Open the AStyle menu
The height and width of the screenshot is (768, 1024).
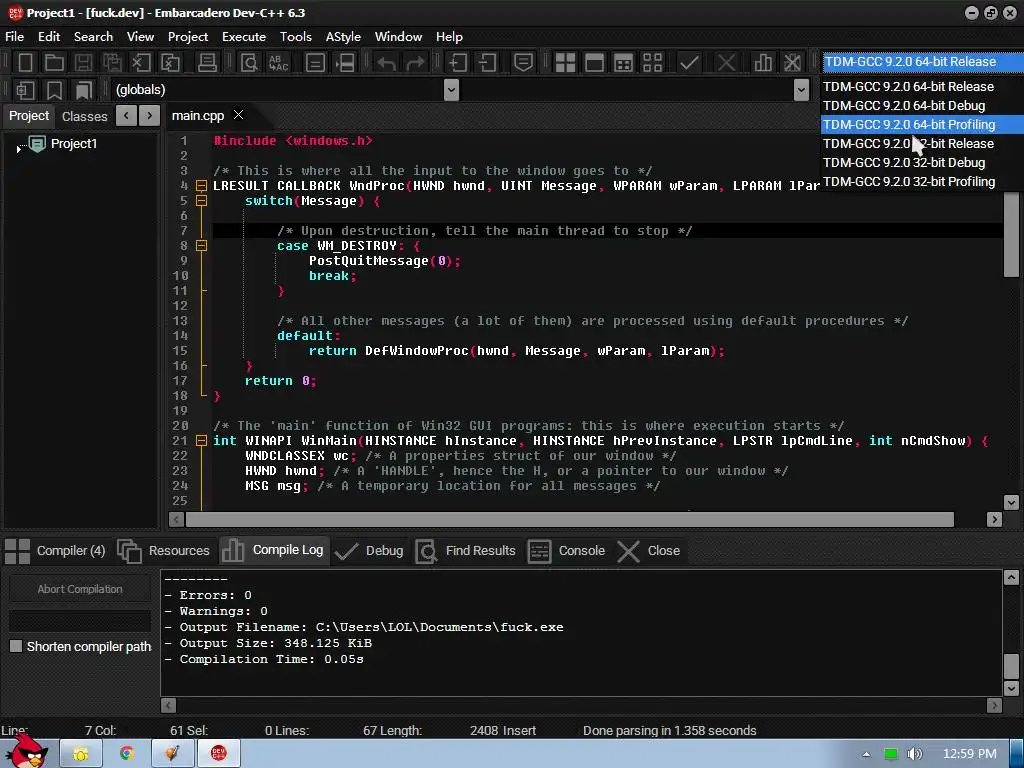(x=343, y=37)
